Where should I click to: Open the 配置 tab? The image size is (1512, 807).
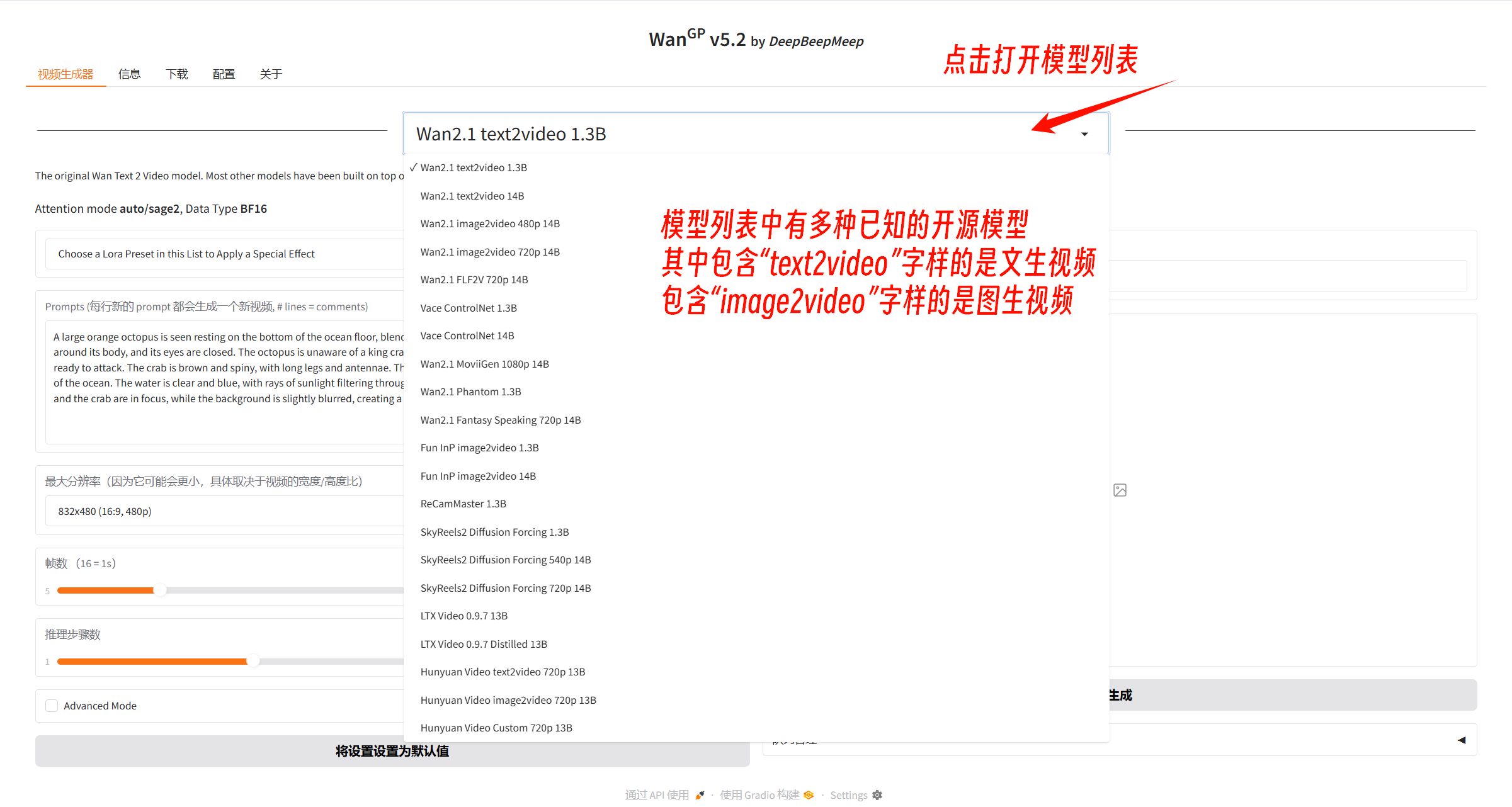[224, 74]
